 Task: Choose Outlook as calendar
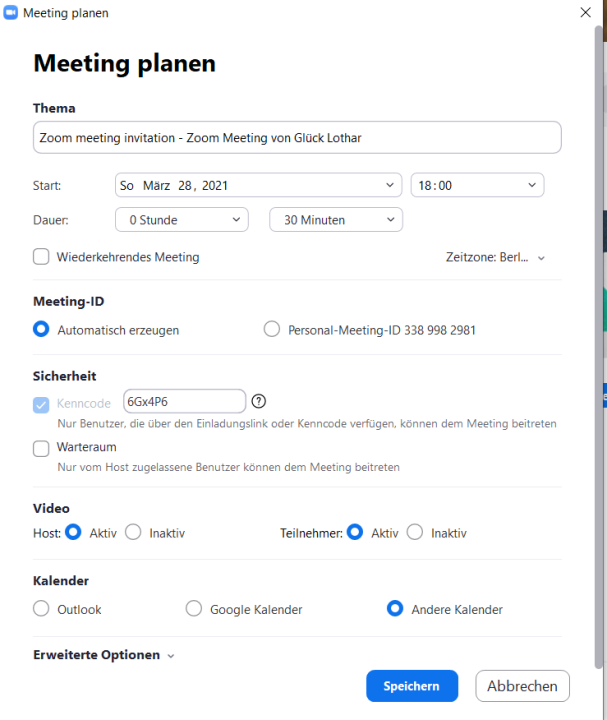point(41,608)
